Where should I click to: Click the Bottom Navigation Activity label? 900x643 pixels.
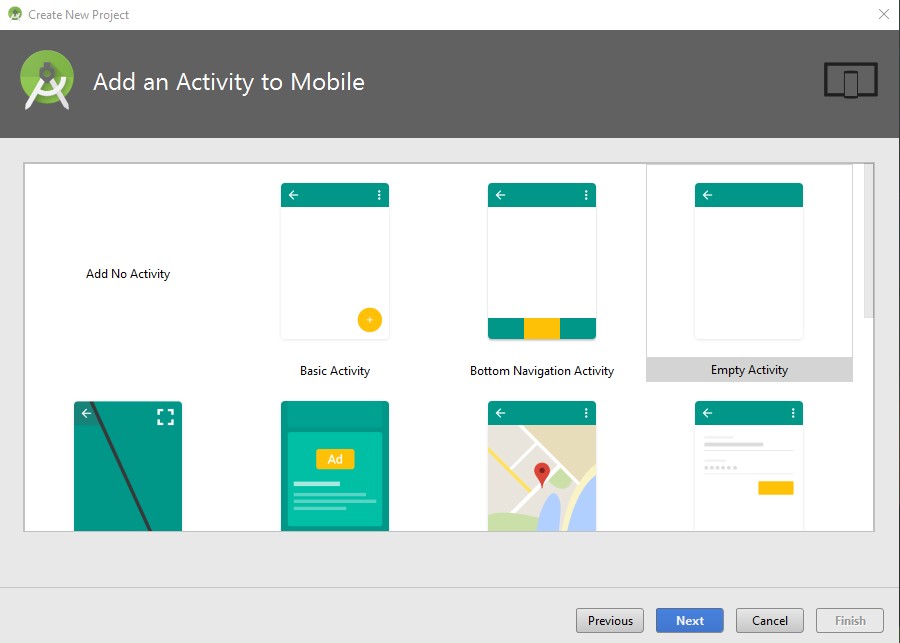(542, 371)
